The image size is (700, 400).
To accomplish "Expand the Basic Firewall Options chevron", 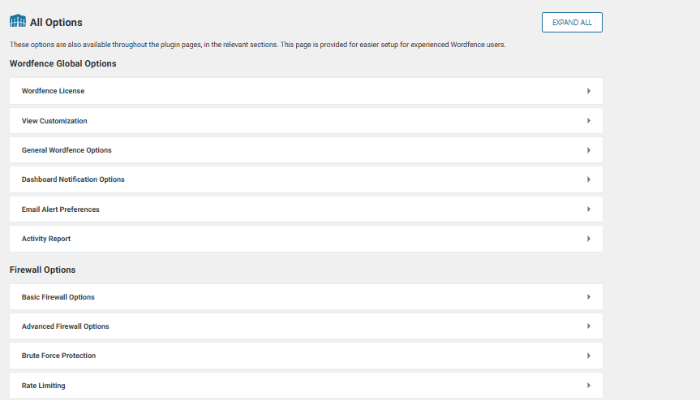I will 588,297.
